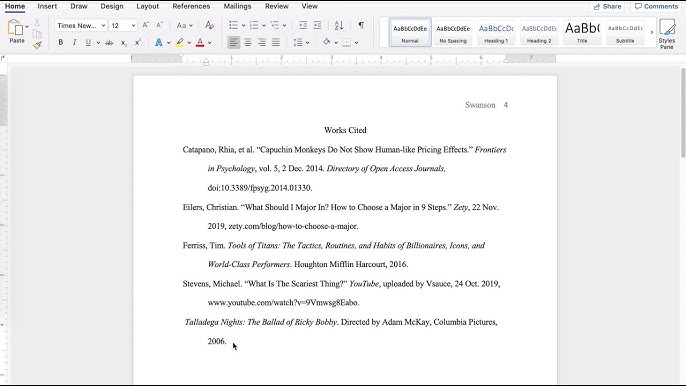The height and width of the screenshot is (386, 686).
Task: Switch to the Draw tab
Action: [x=79, y=6]
